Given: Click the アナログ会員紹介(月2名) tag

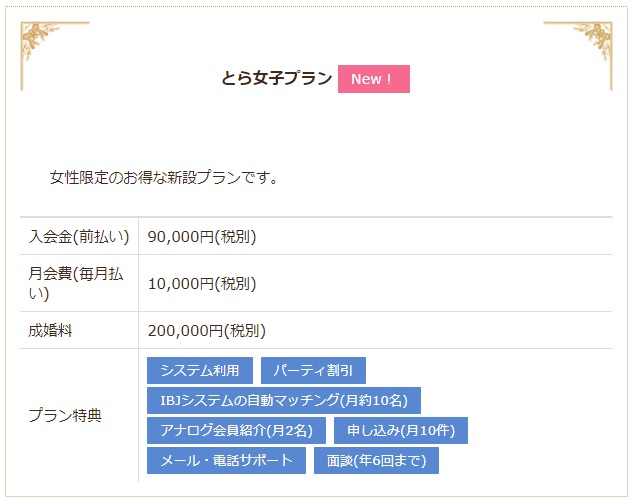Looking at the screenshot, I should pyautogui.click(x=236, y=430).
